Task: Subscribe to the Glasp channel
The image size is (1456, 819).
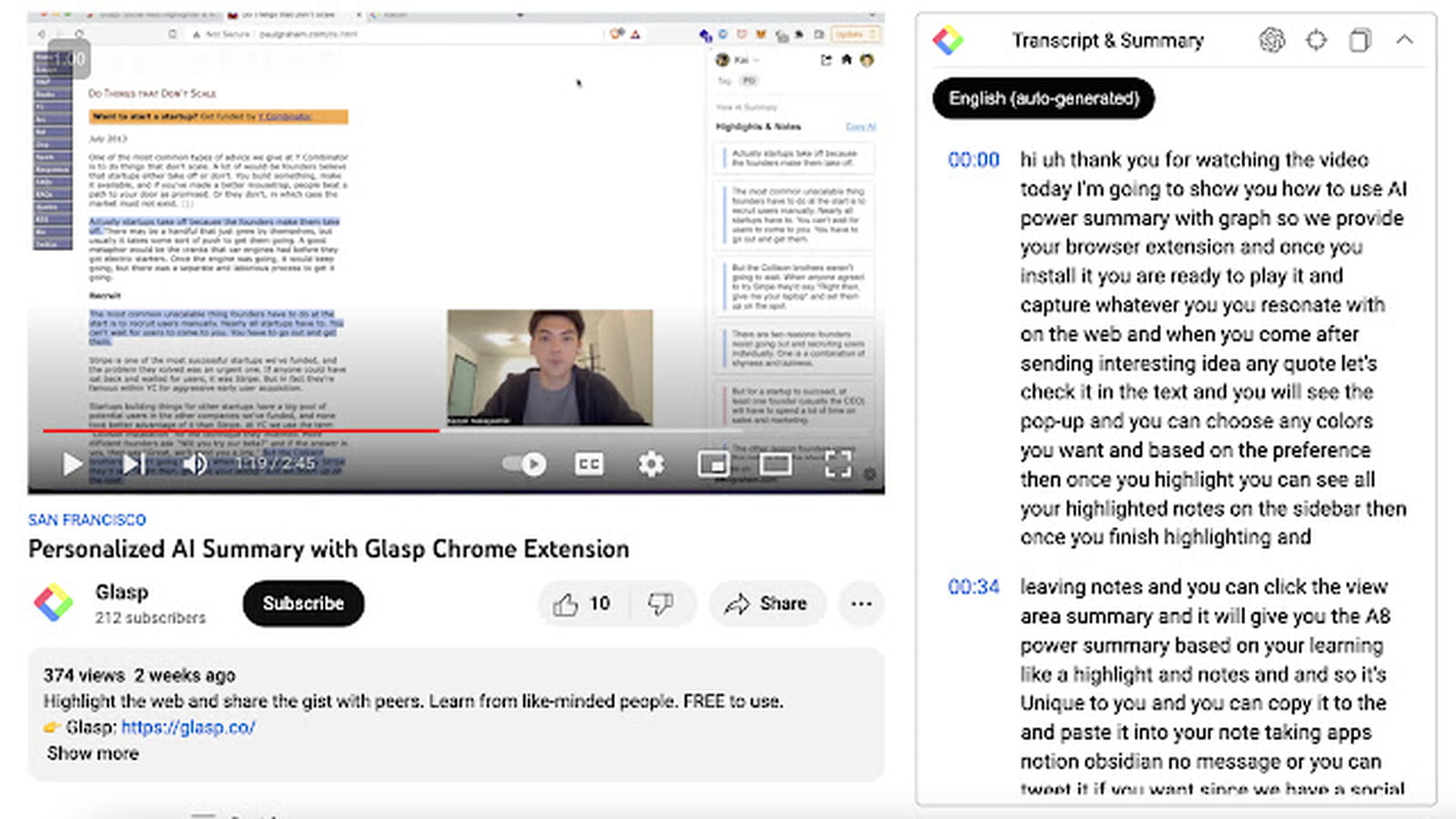Action: (x=303, y=603)
